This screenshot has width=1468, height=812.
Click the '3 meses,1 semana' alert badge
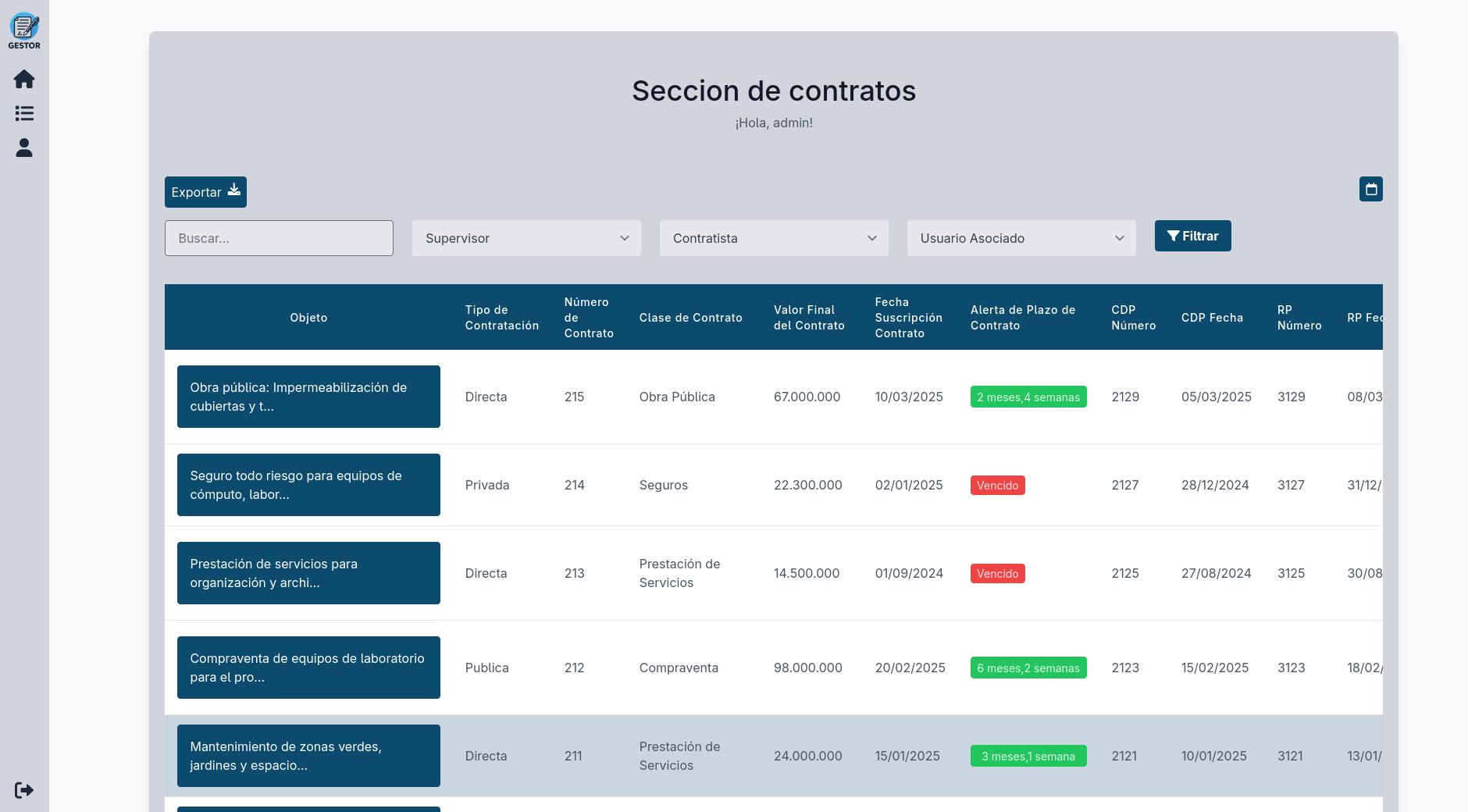(x=1028, y=756)
